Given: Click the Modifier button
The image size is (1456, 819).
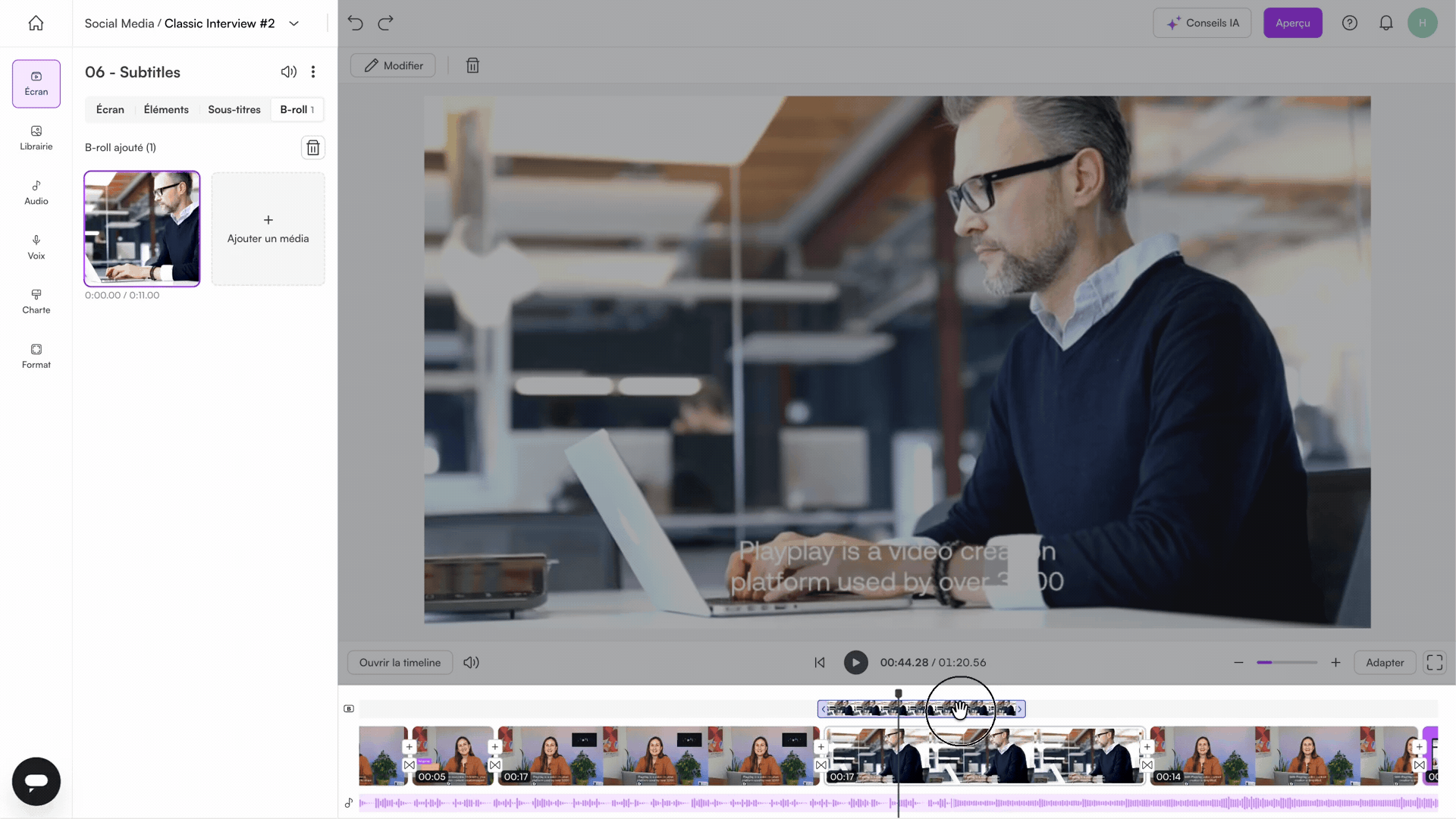Looking at the screenshot, I should click(393, 65).
